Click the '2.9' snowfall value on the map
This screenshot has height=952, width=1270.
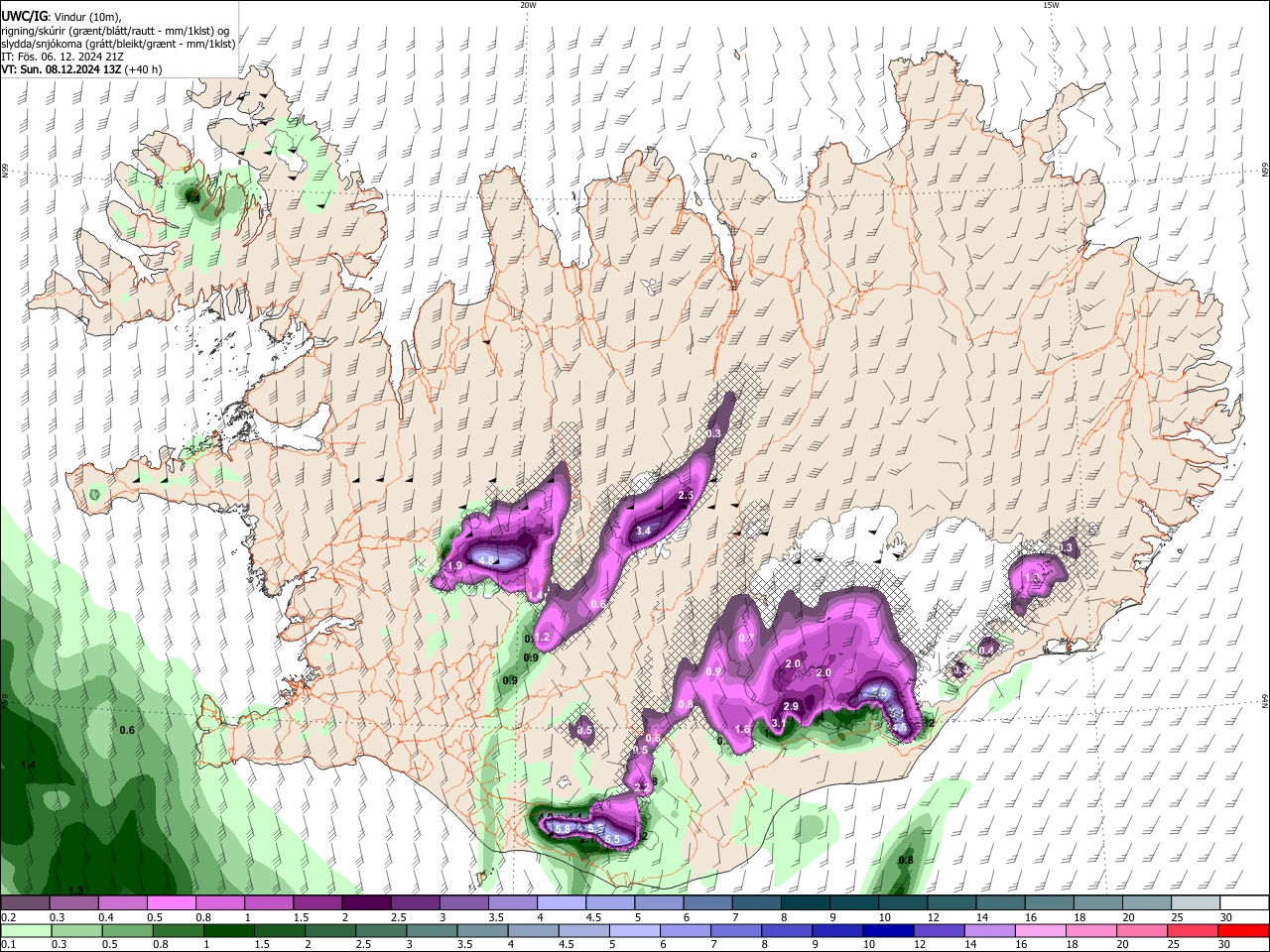791,706
